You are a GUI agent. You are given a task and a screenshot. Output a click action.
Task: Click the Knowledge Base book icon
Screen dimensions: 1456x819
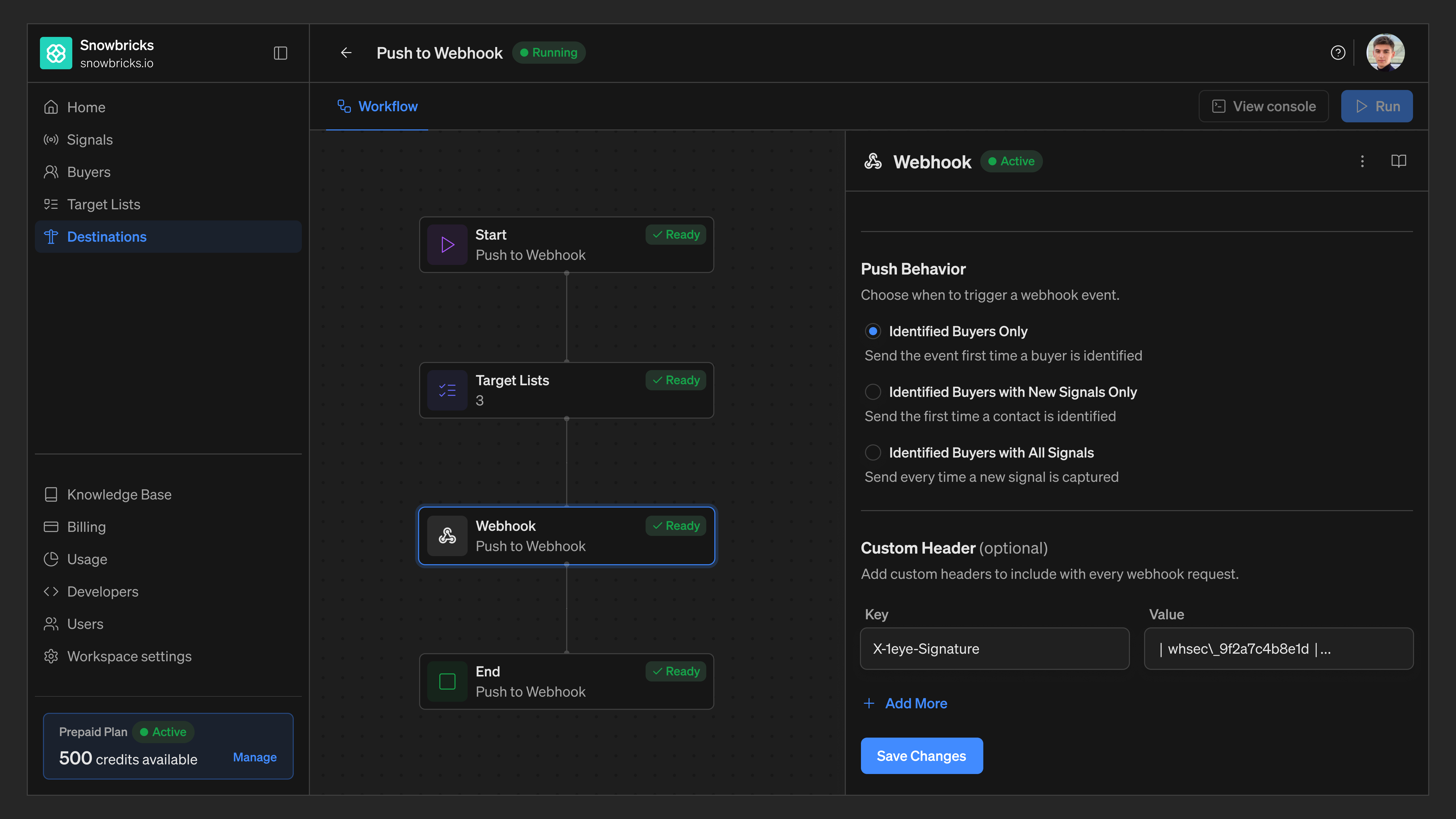(x=51, y=495)
